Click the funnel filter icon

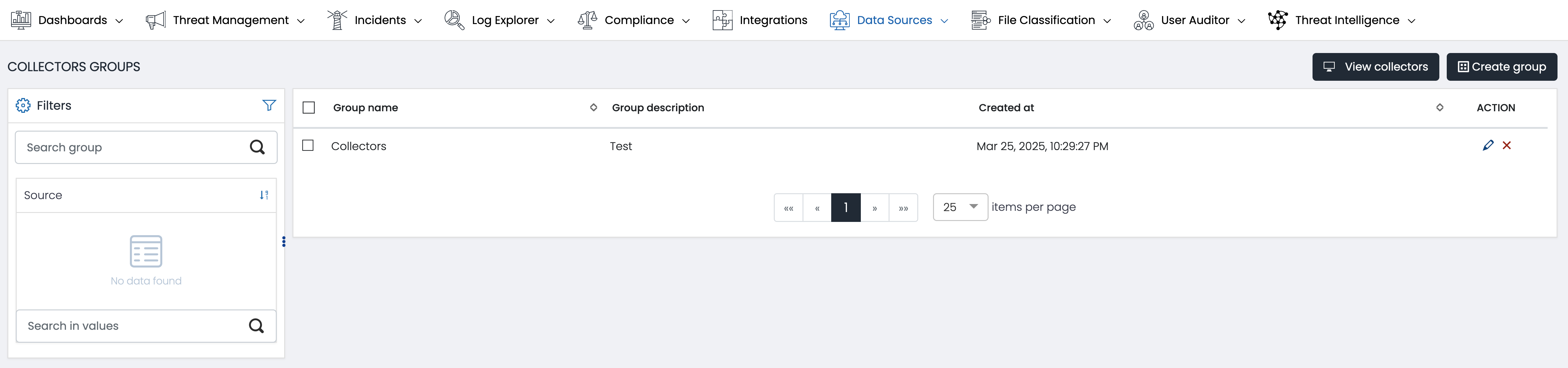[x=268, y=105]
